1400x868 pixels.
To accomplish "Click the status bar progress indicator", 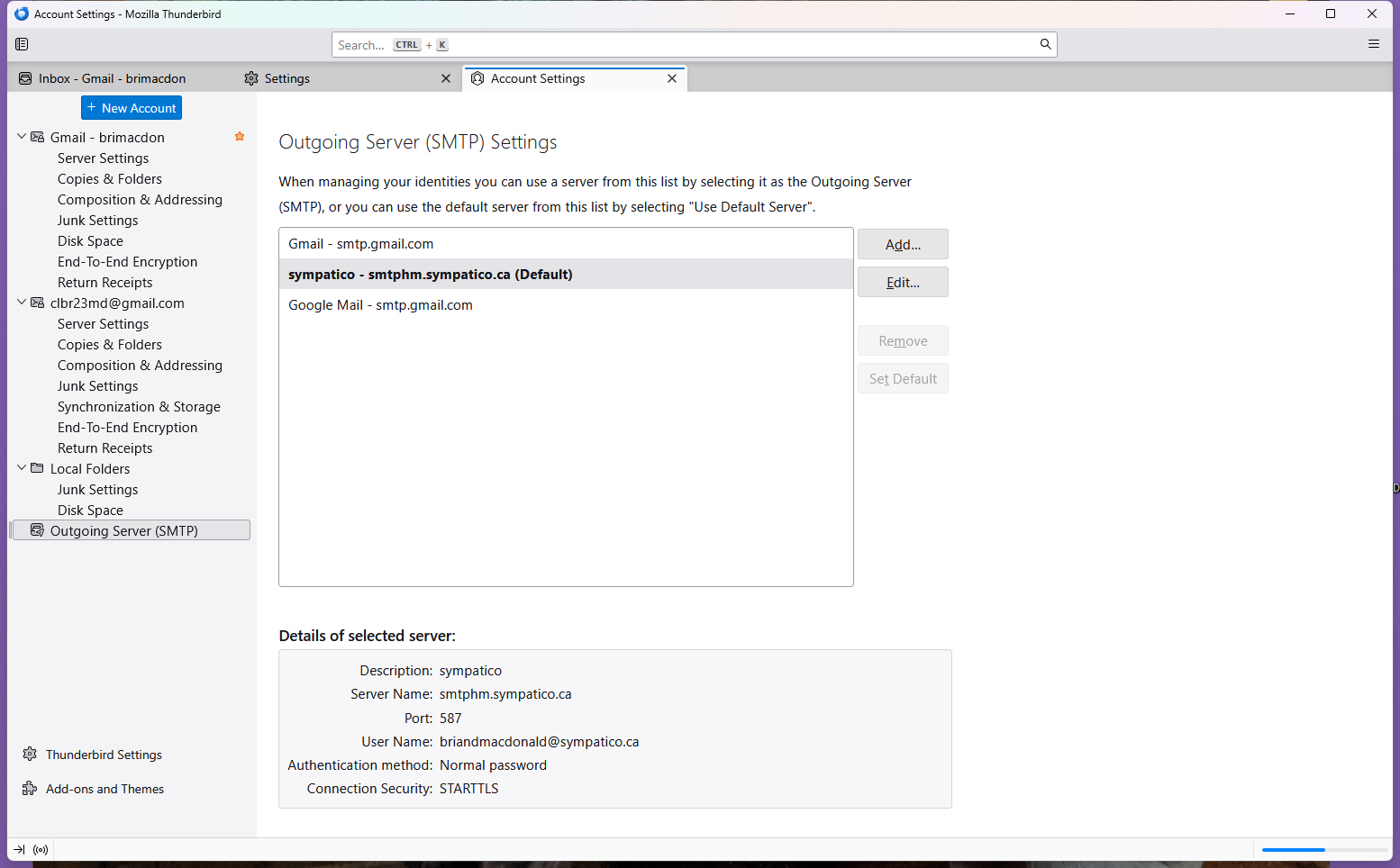I will 1324,849.
